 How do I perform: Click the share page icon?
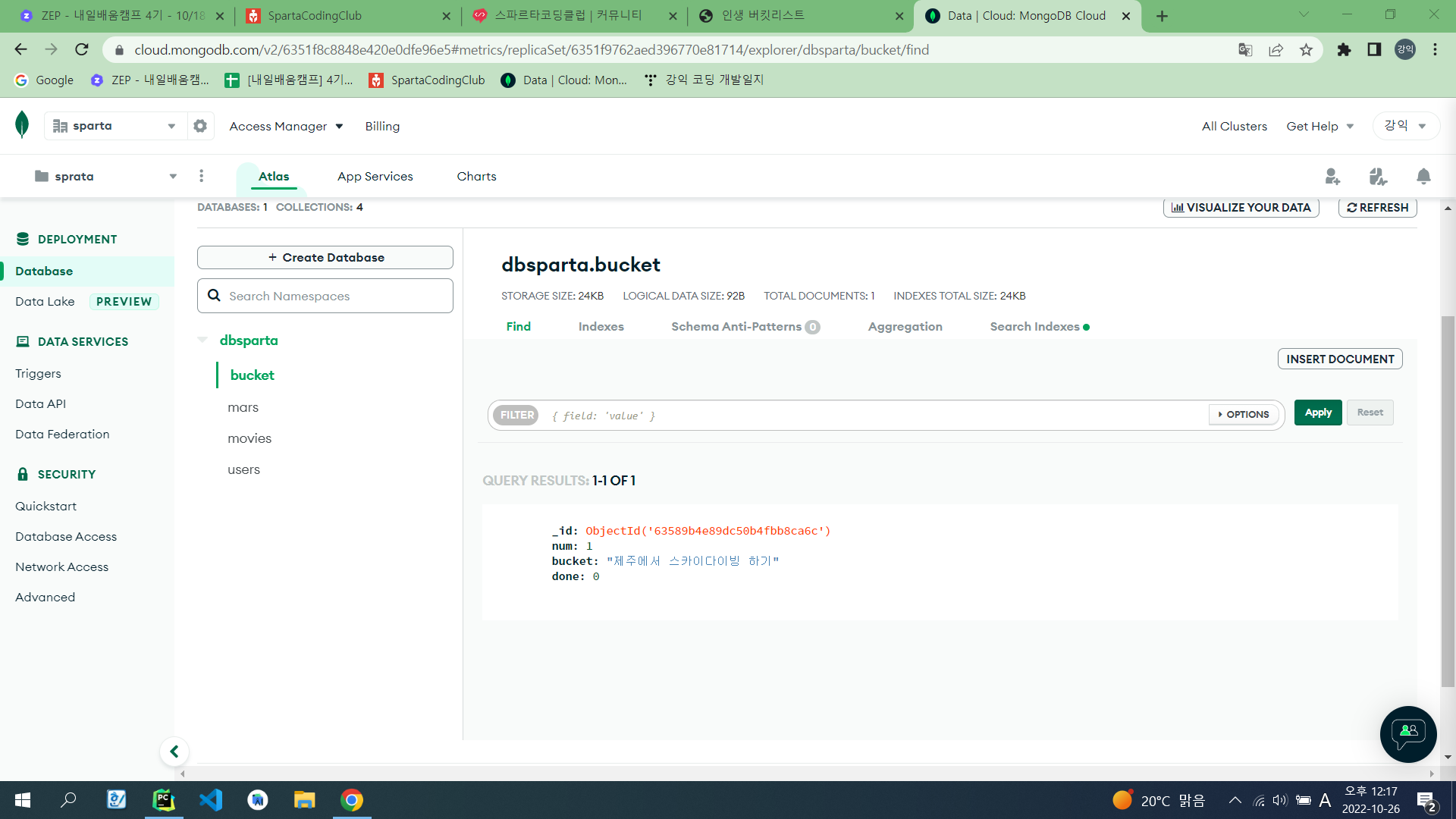[1276, 50]
